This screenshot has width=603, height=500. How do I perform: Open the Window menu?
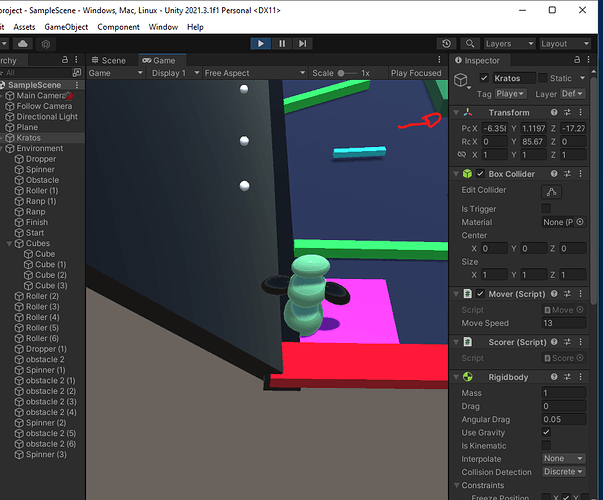click(163, 27)
